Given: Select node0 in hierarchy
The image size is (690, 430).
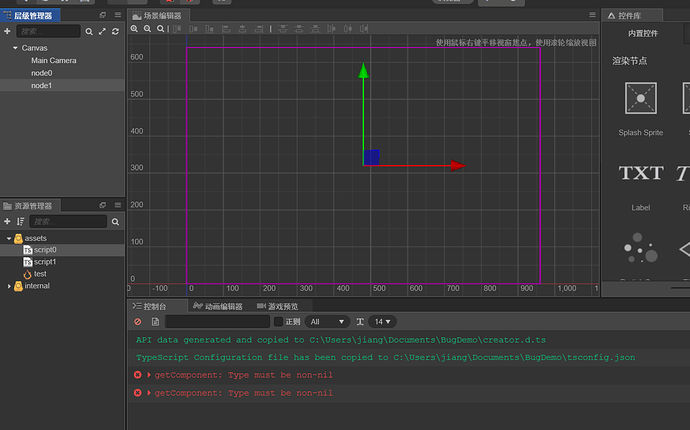Looking at the screenshot, I should tap(42, 73).
